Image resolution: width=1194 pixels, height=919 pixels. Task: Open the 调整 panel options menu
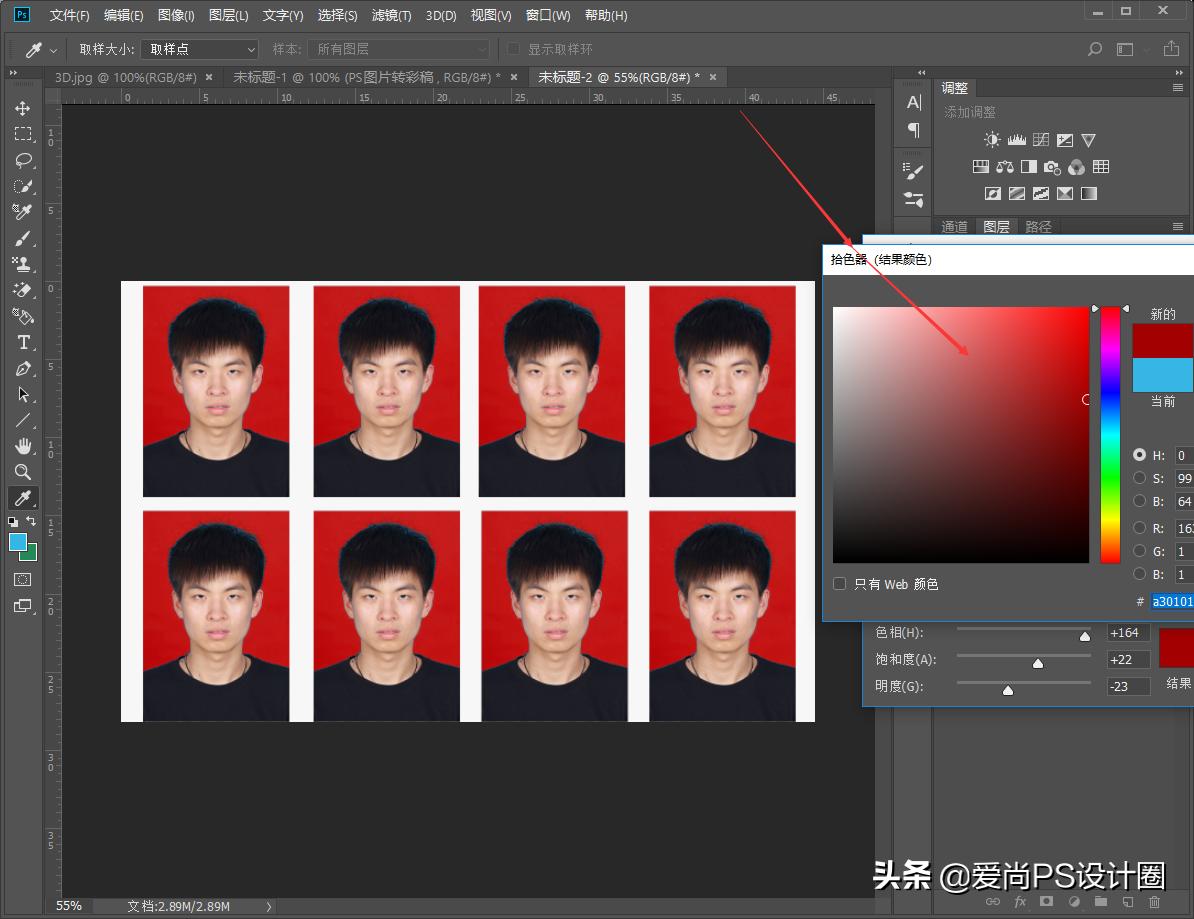[x=1178, y=88]
